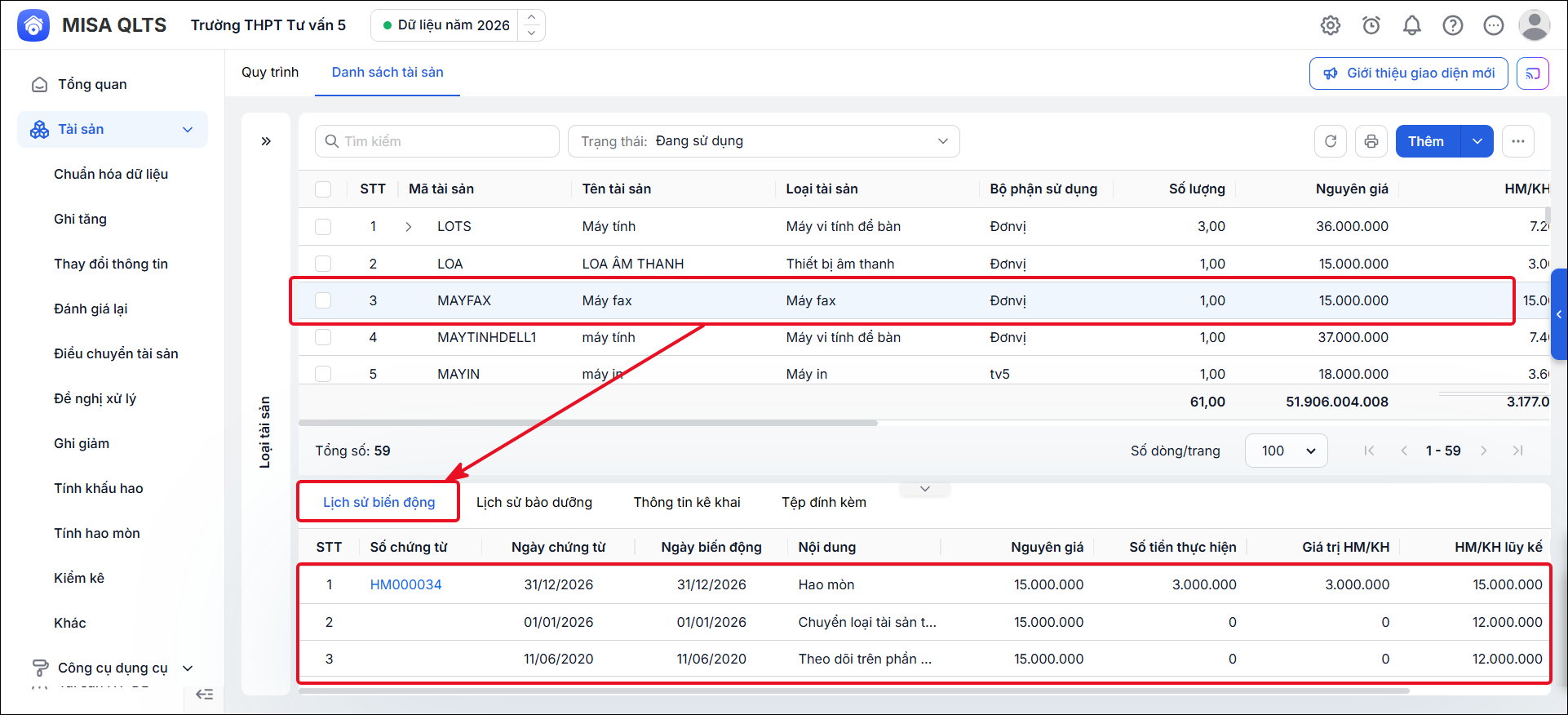Open Điều chuyển tài sản in the sidebar
The width and height of the screenshot is (1568, 715).
point(116,353)
